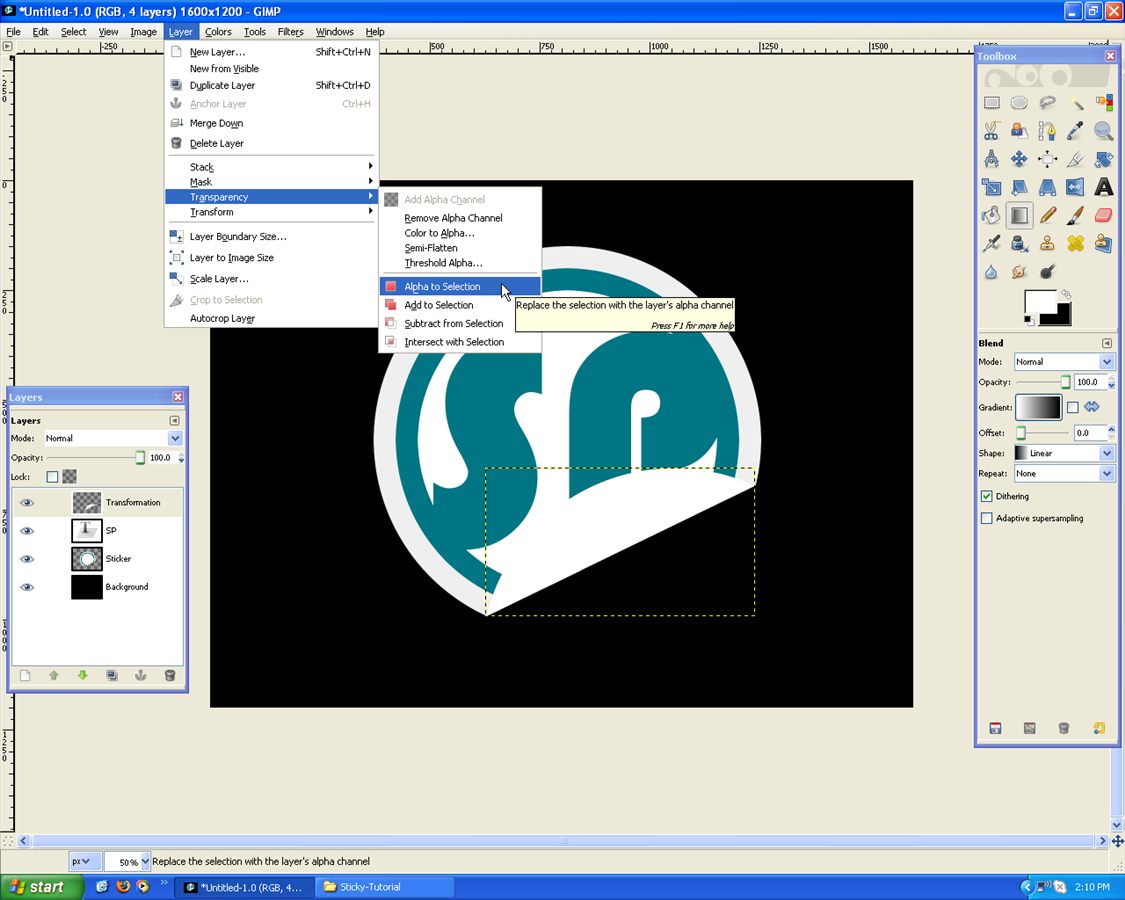Screen dimensions: 1125x900
Task: Select the Text tool
Action: (1103, 187)
